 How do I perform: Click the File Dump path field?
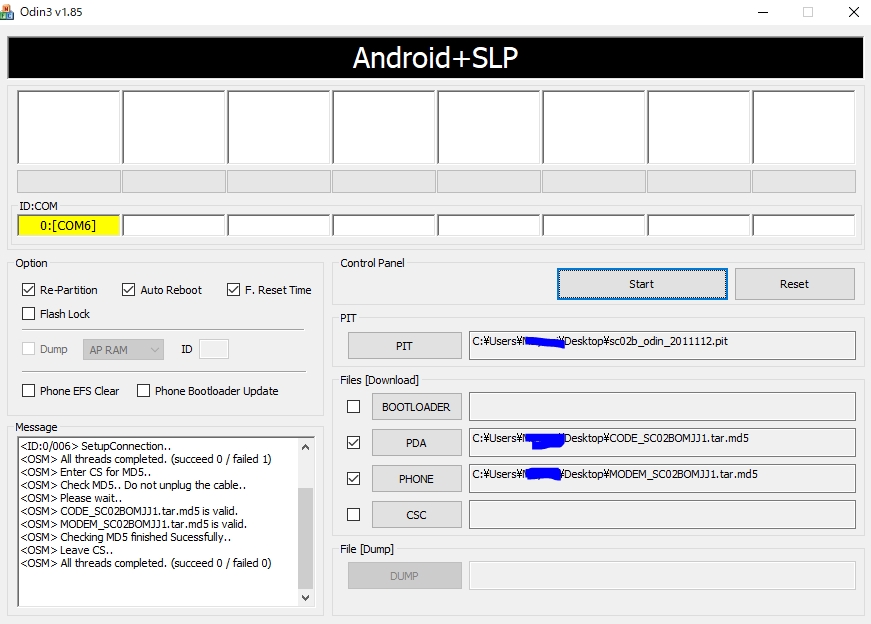coord(662,576)
